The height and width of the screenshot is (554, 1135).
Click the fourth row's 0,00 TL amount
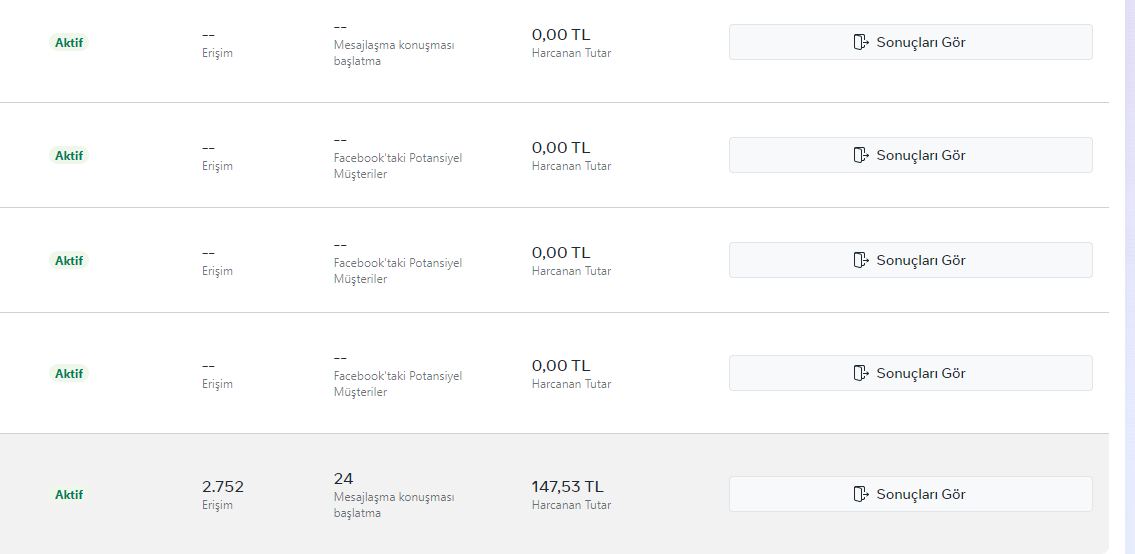tap(561, 366)
